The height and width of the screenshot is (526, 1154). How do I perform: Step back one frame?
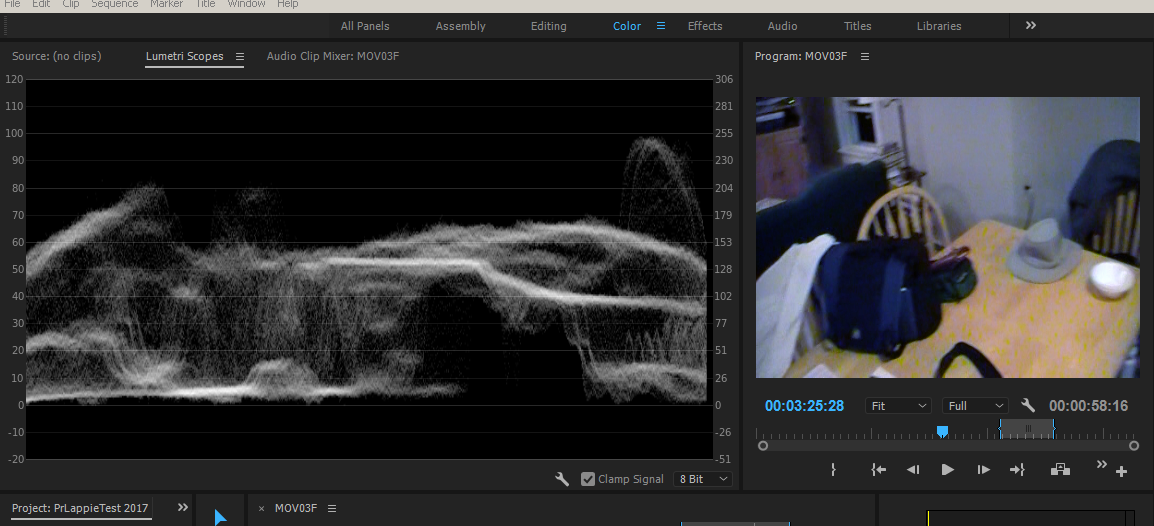(913, 469)
